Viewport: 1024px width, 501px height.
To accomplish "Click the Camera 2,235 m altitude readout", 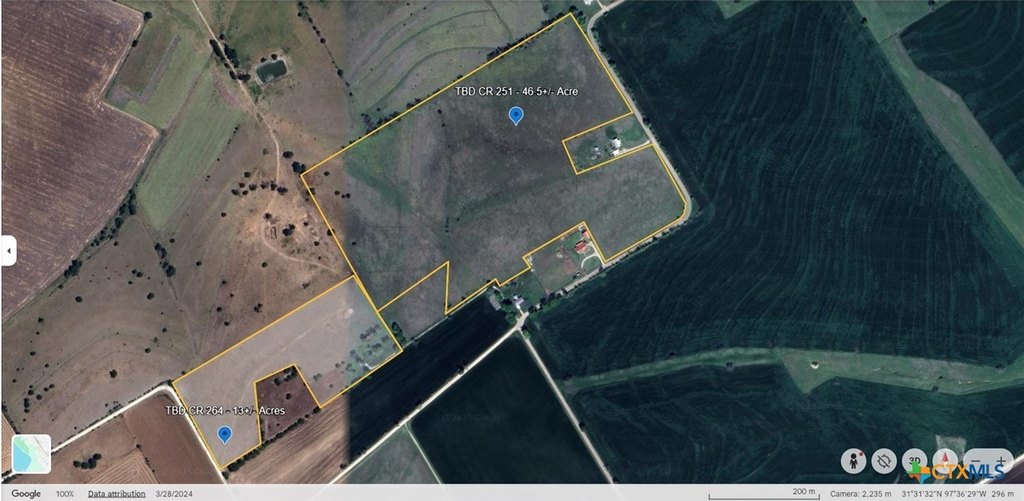I will pos(862,494).
